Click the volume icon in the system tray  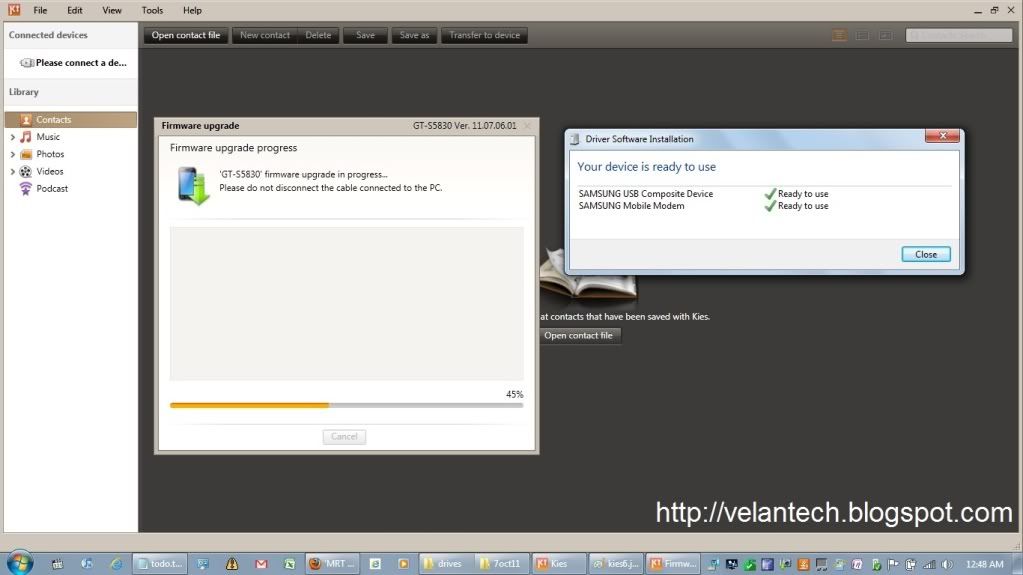click(x=947, y=565)
